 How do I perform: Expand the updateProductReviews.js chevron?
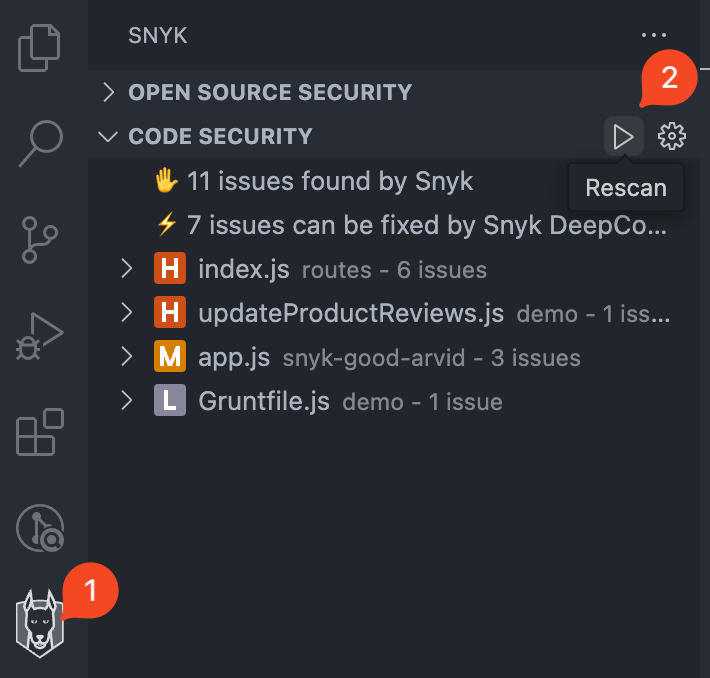pyautogui.click(x=126, y=313)
